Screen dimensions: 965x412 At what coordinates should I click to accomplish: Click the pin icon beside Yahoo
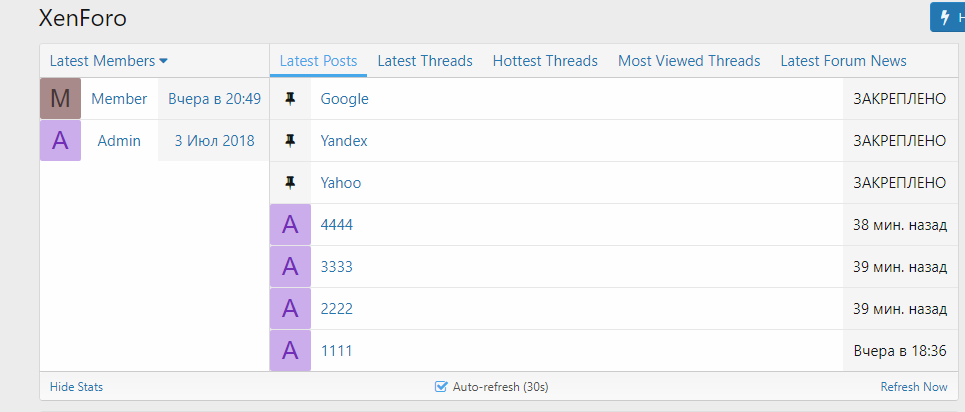(291, 183)
